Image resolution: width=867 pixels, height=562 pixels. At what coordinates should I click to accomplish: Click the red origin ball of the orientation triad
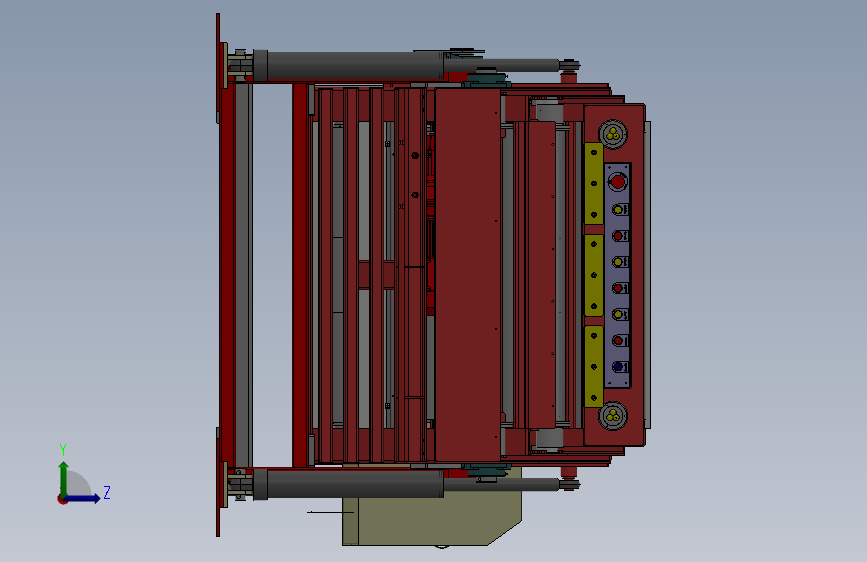[x=62, y=499]
